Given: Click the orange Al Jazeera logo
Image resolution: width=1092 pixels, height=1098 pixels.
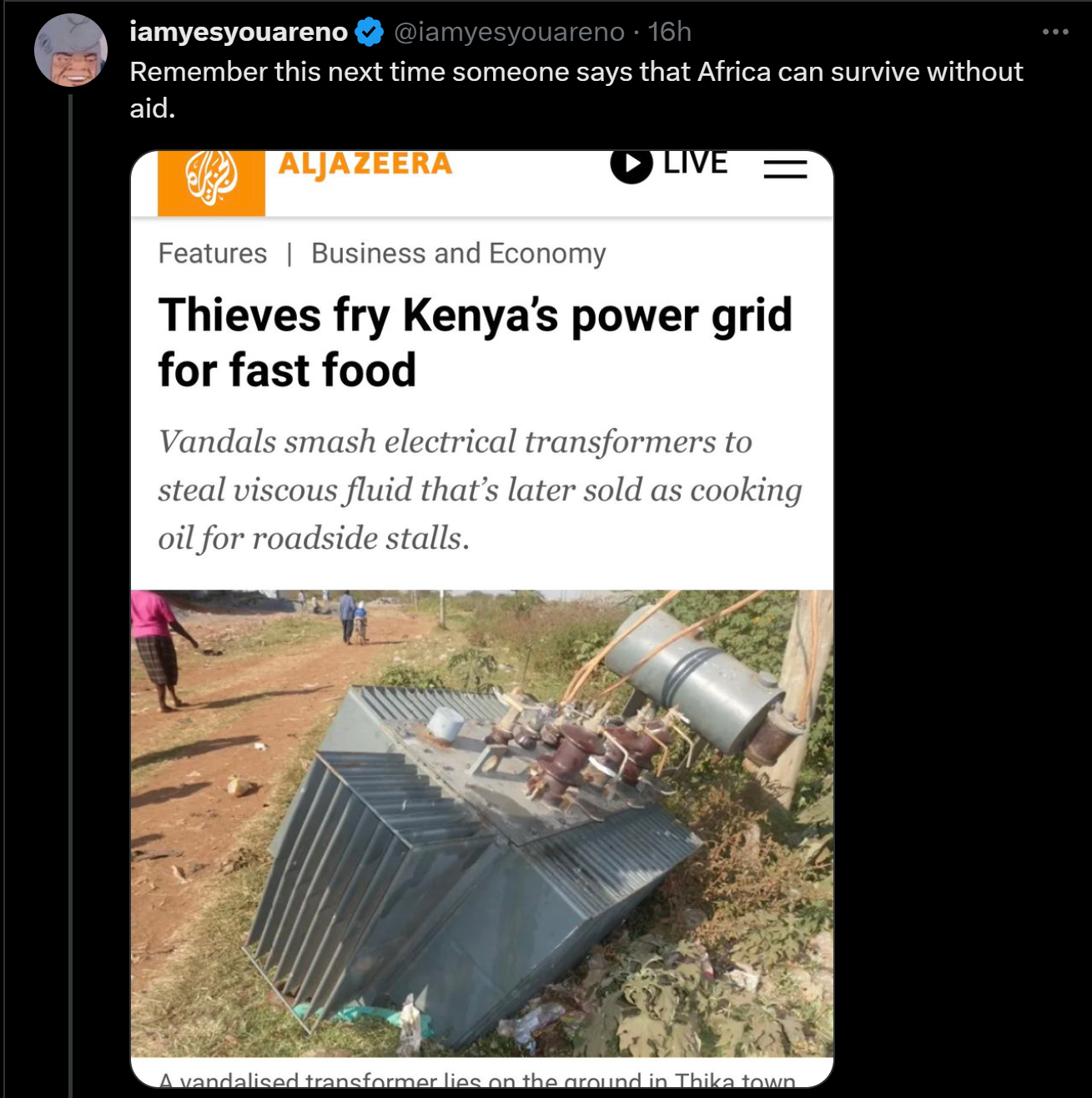Looking at the screenshot, I should [x=211, y=181].
